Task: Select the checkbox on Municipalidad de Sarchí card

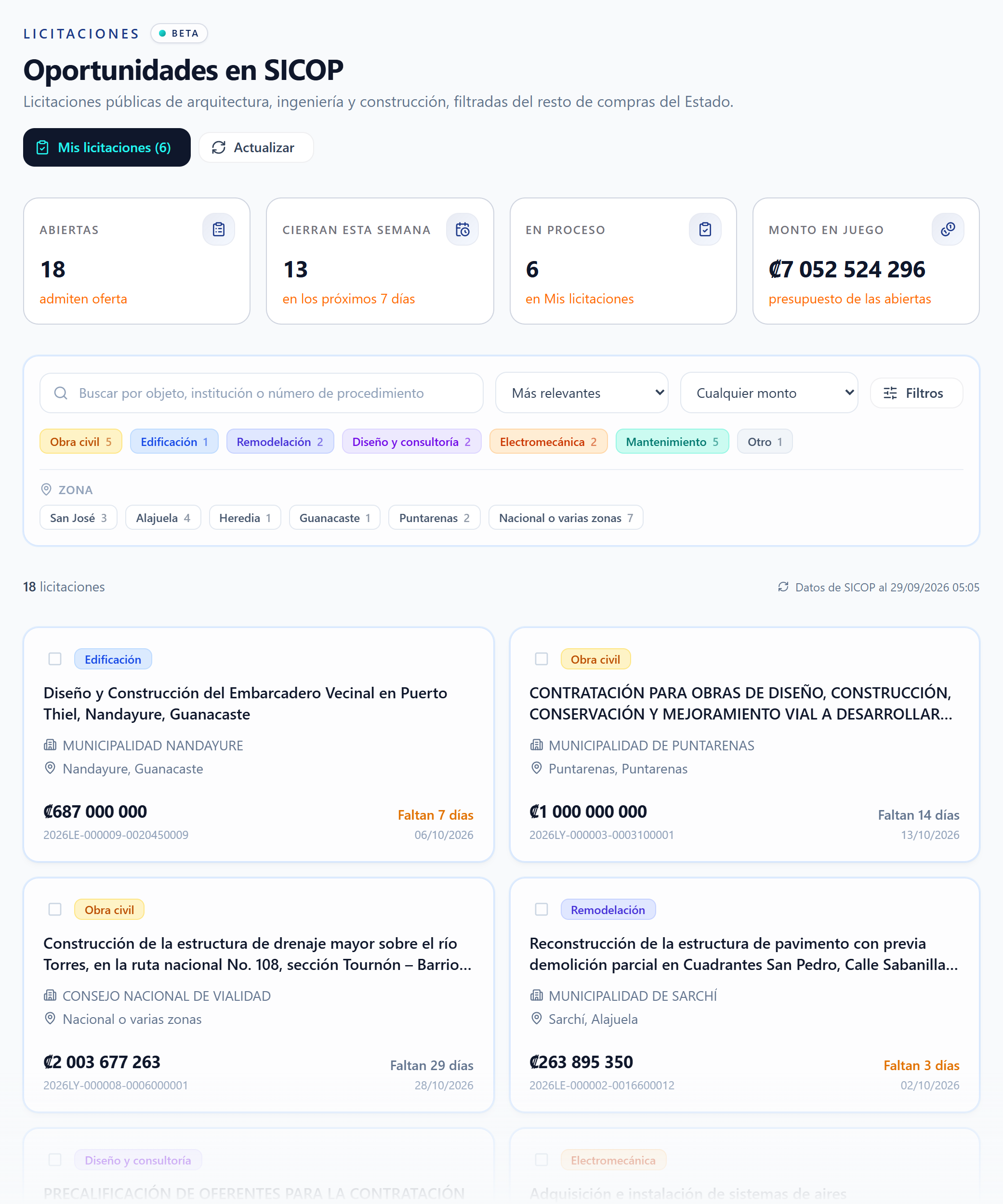Action: (x=541, y=909)
